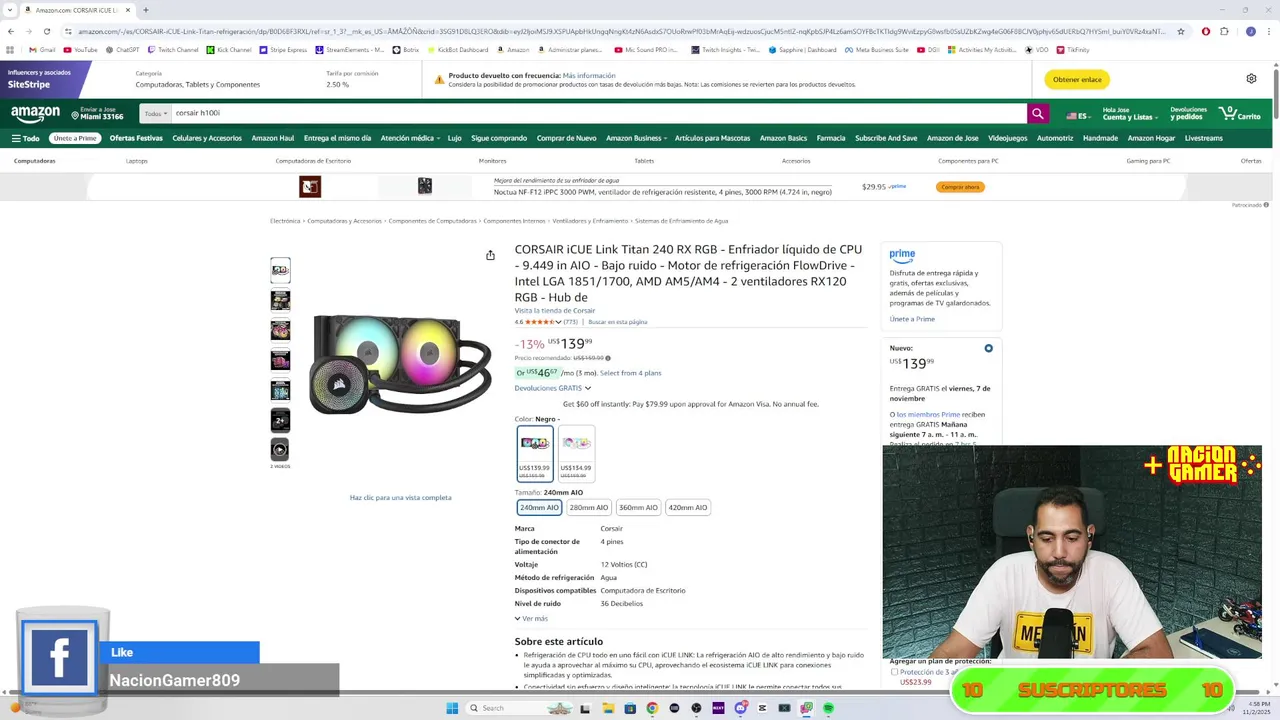The image size is (1280, 720).
Task: Click the return-frequency warning triangle icon
Action: click(x=439, y=79)
